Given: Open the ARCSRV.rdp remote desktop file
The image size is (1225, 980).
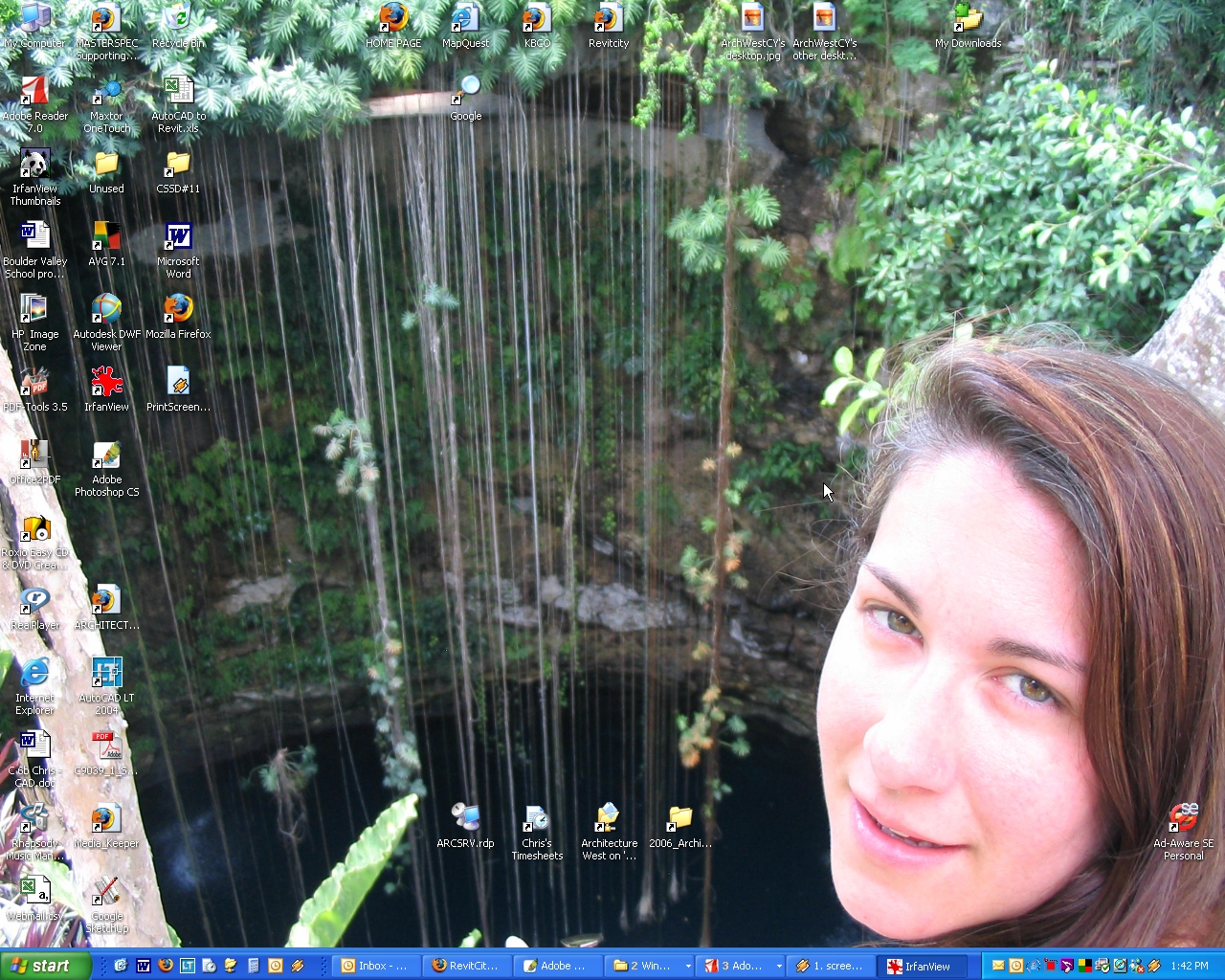Looking at the screenshot, I should click(x=465, y=819).
